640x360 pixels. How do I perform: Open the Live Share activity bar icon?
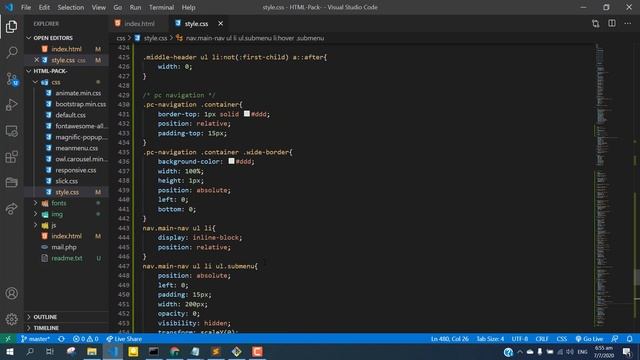[x=11, y=209]
